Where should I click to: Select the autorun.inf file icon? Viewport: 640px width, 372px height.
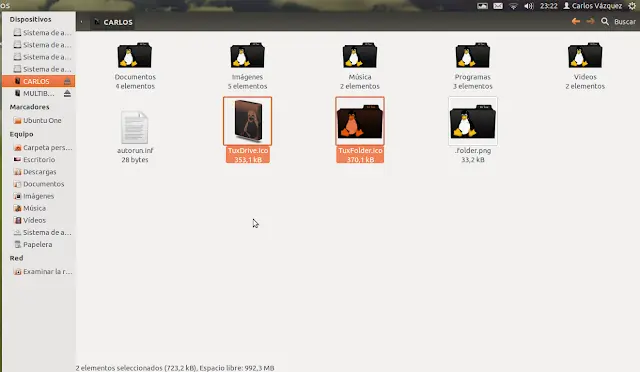click(135, 127)
